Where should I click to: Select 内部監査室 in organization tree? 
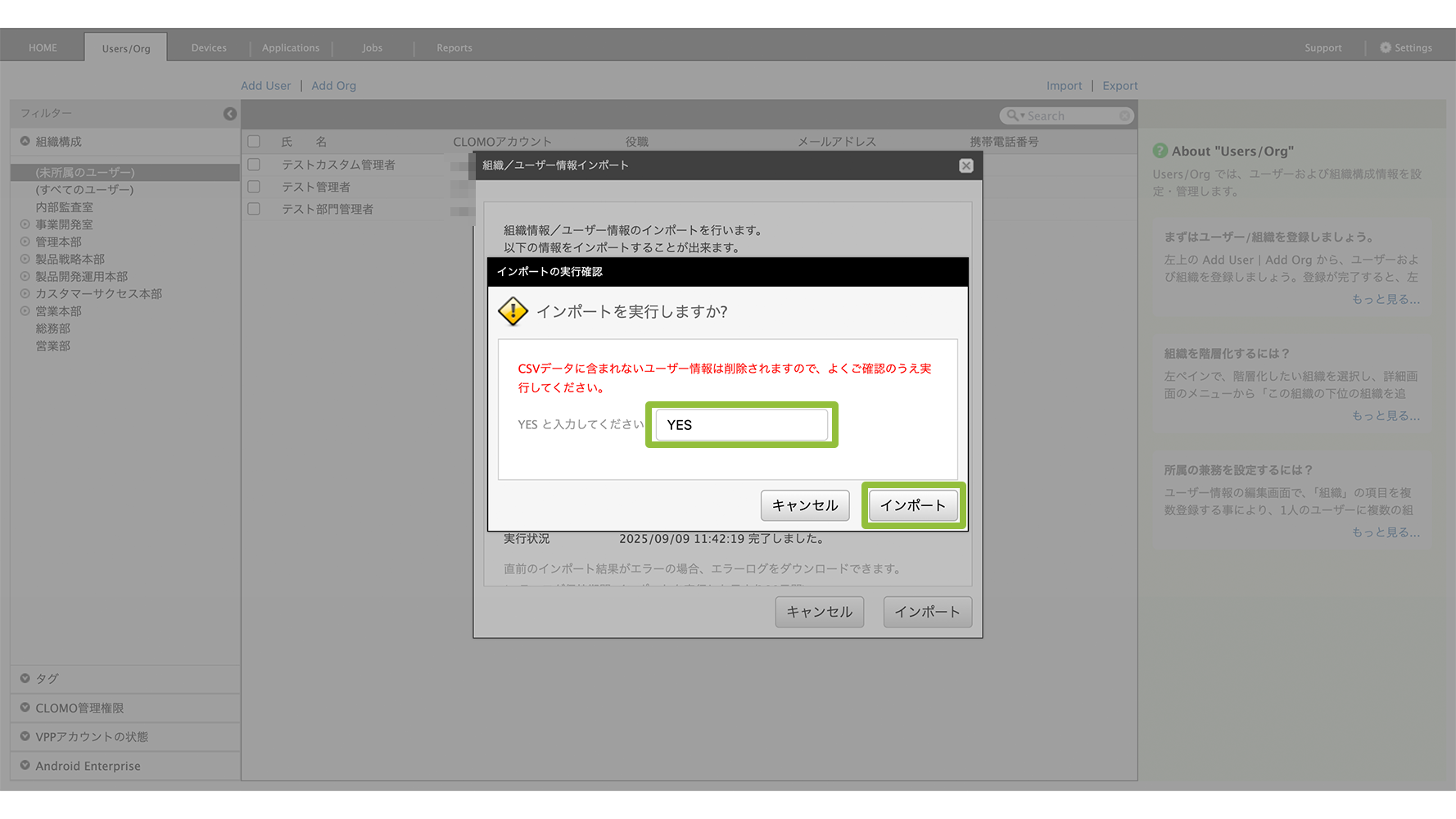point(64,207)
